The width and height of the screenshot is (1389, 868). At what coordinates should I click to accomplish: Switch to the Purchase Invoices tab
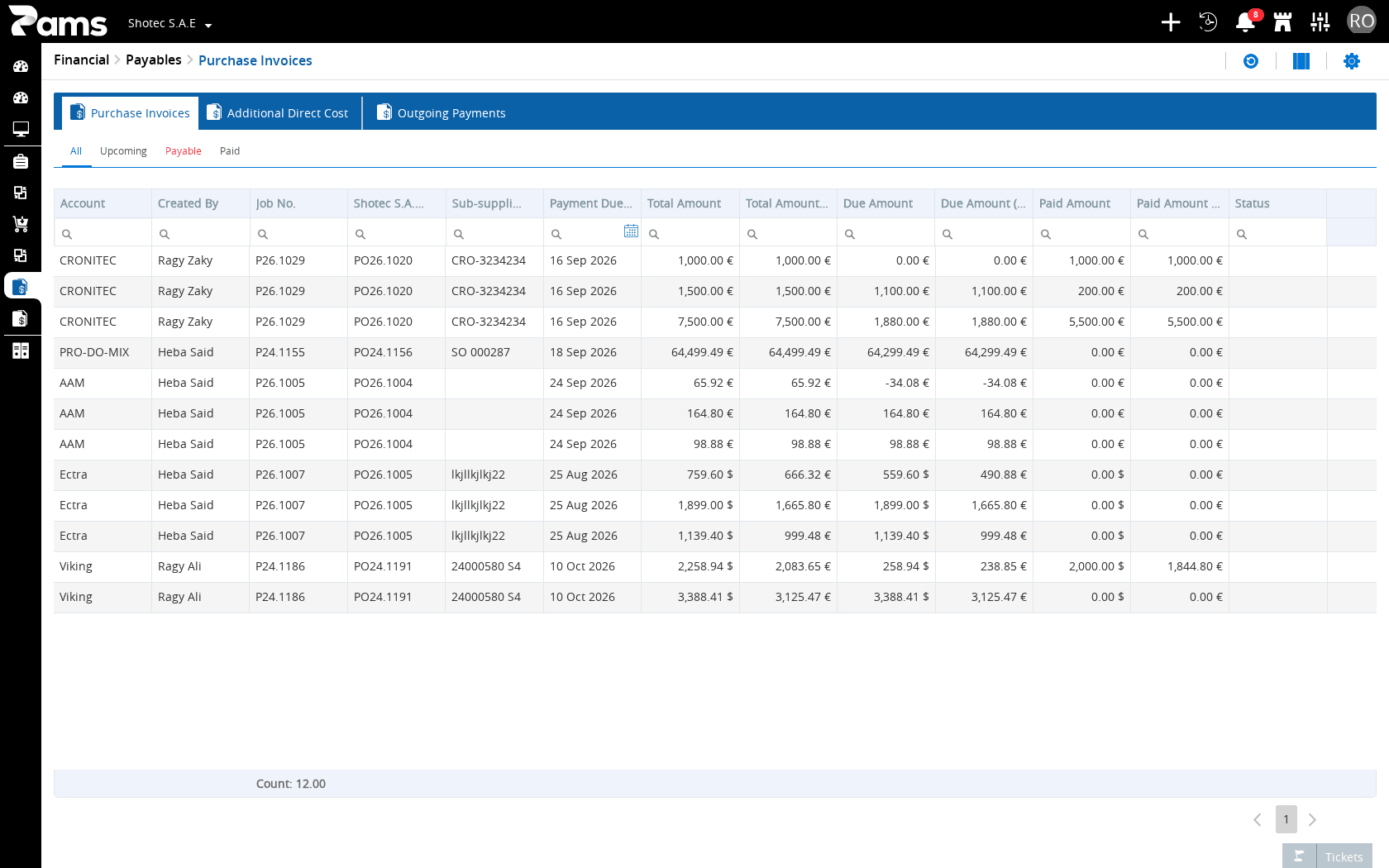point(131,113)
